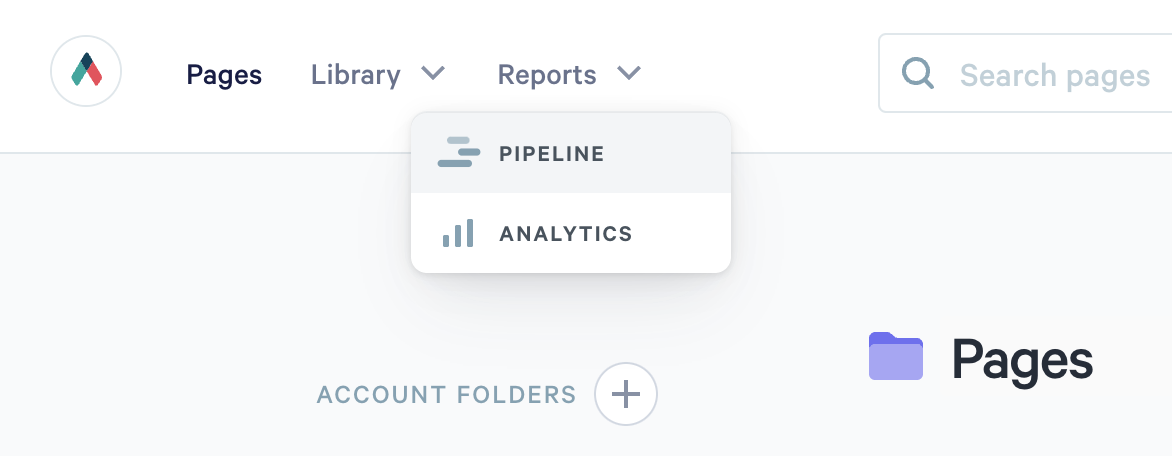The width and height of the screenshot is (1172, 456).
Task: Click the ACCOUNT FOLDERS label
Action: tap(447, 394)
